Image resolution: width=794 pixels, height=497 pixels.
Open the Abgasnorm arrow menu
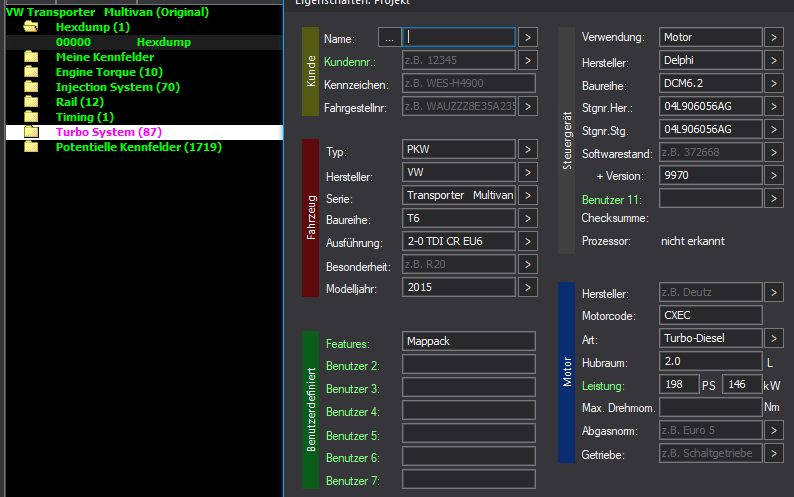click(774, 431)
